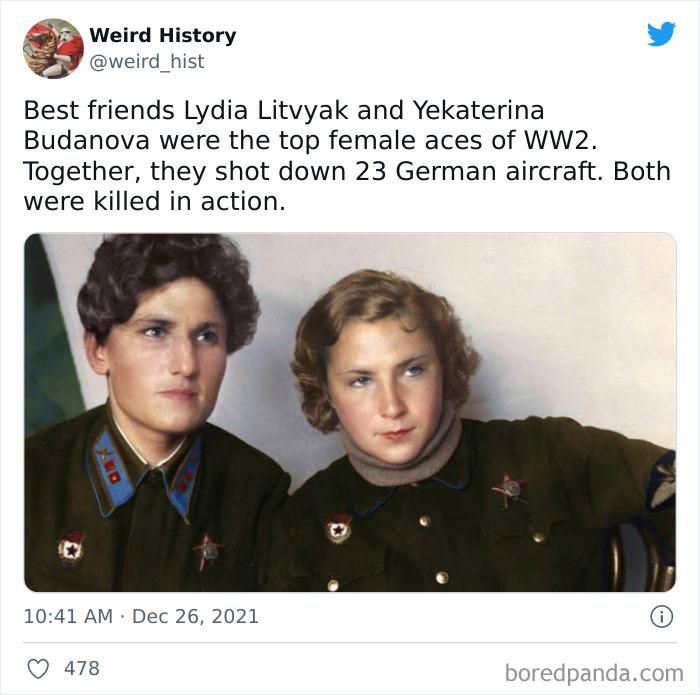Open the @weird_hist handle link
The width and height of the screenshot is (700, 695).
click(147, 62)
